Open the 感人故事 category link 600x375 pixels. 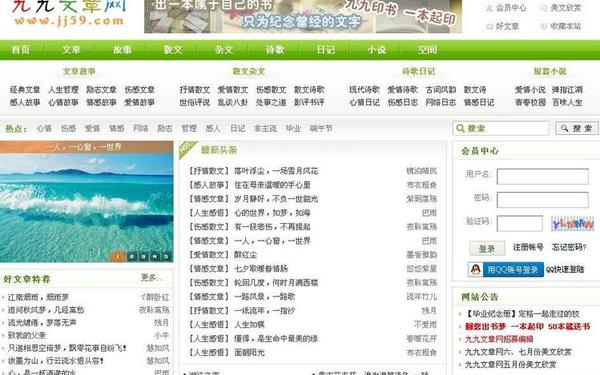click(x=25, y=102)
